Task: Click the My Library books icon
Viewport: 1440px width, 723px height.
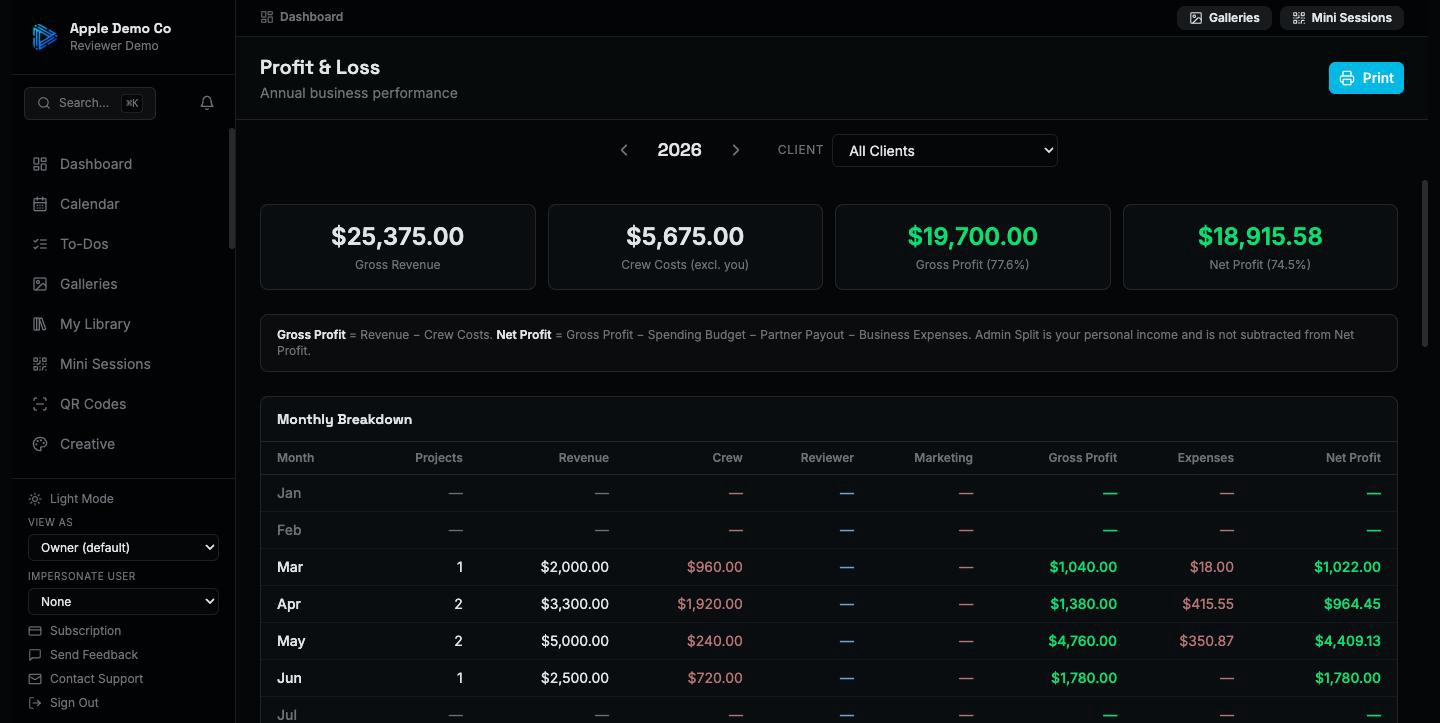Action: pos(40,324)
